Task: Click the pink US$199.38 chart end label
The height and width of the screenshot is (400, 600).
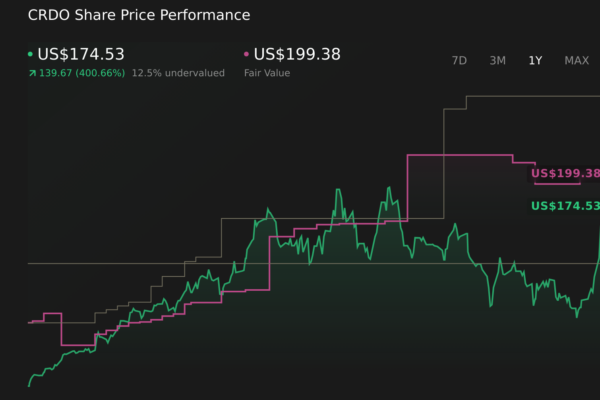Action: [564, 173]
